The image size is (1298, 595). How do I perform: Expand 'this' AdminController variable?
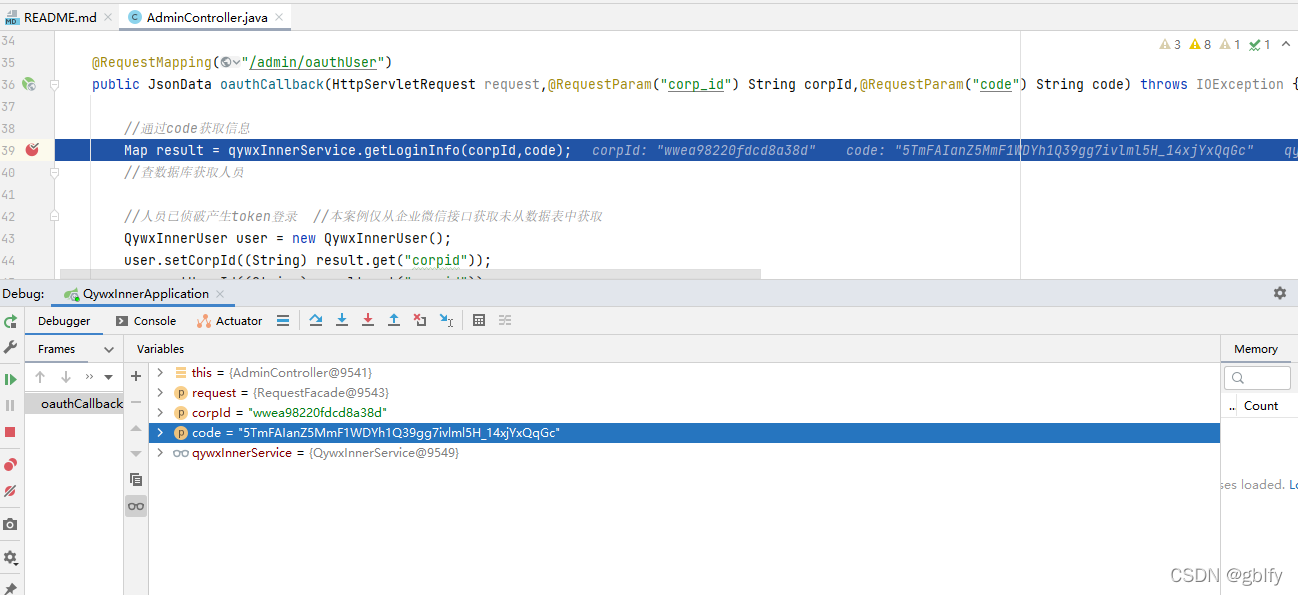coord(160,372)
